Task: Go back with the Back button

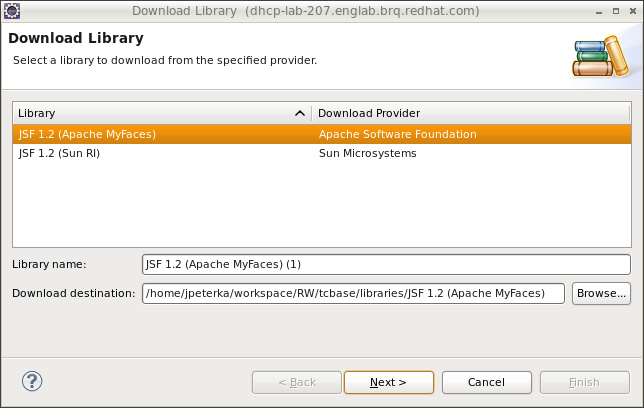Action: tap(297, 382)
